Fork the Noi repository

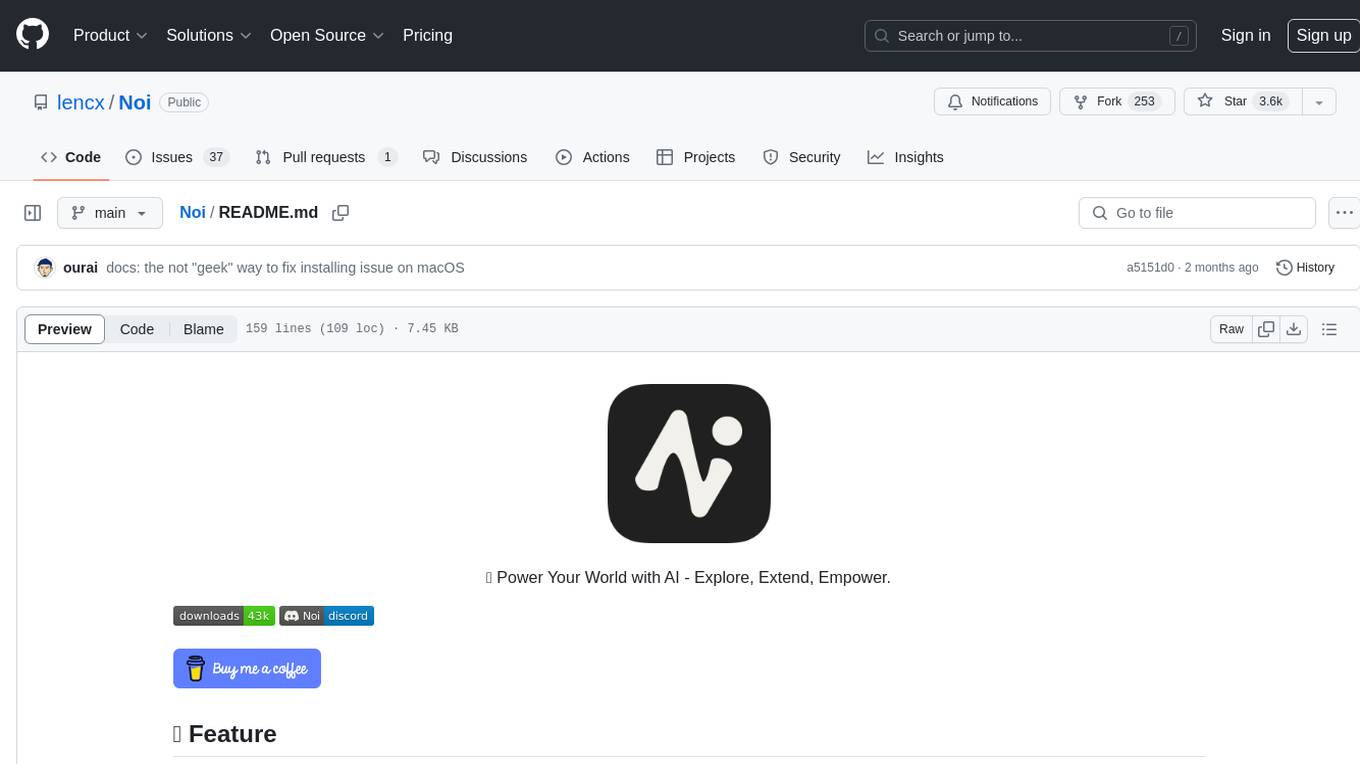click(1115, 101)
